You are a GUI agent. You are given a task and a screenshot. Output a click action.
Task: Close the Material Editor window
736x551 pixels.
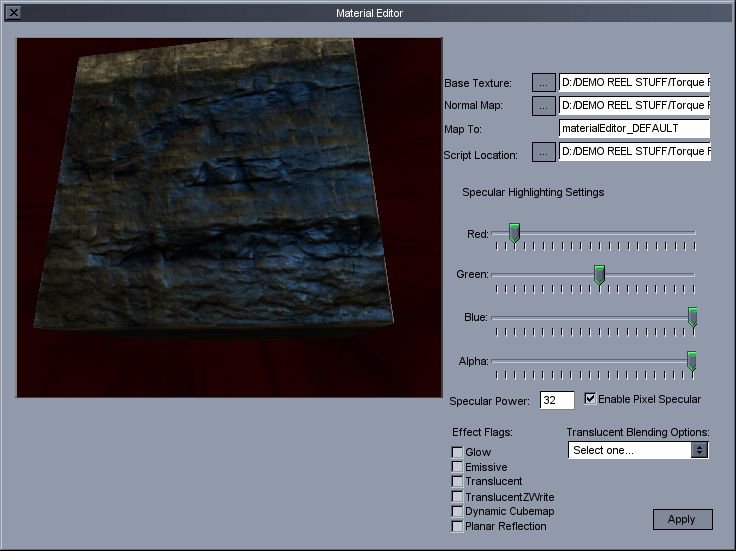point(13,13)
